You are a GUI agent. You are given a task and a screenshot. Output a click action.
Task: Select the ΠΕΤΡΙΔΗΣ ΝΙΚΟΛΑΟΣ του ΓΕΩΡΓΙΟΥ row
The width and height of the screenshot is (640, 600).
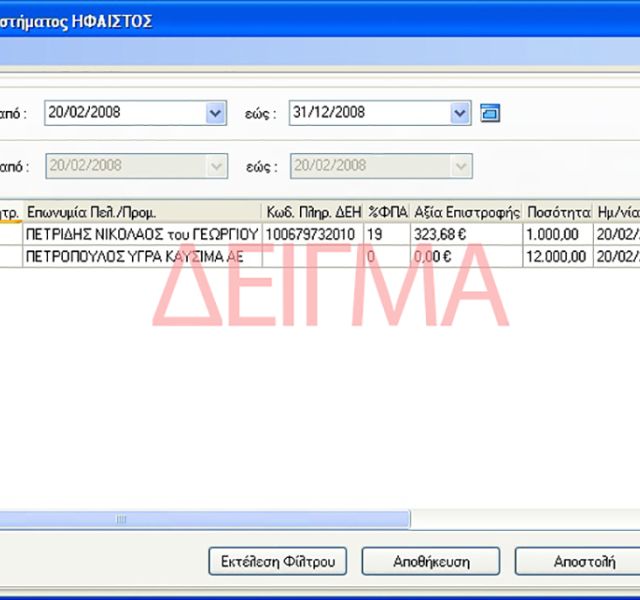pos(142,234)
